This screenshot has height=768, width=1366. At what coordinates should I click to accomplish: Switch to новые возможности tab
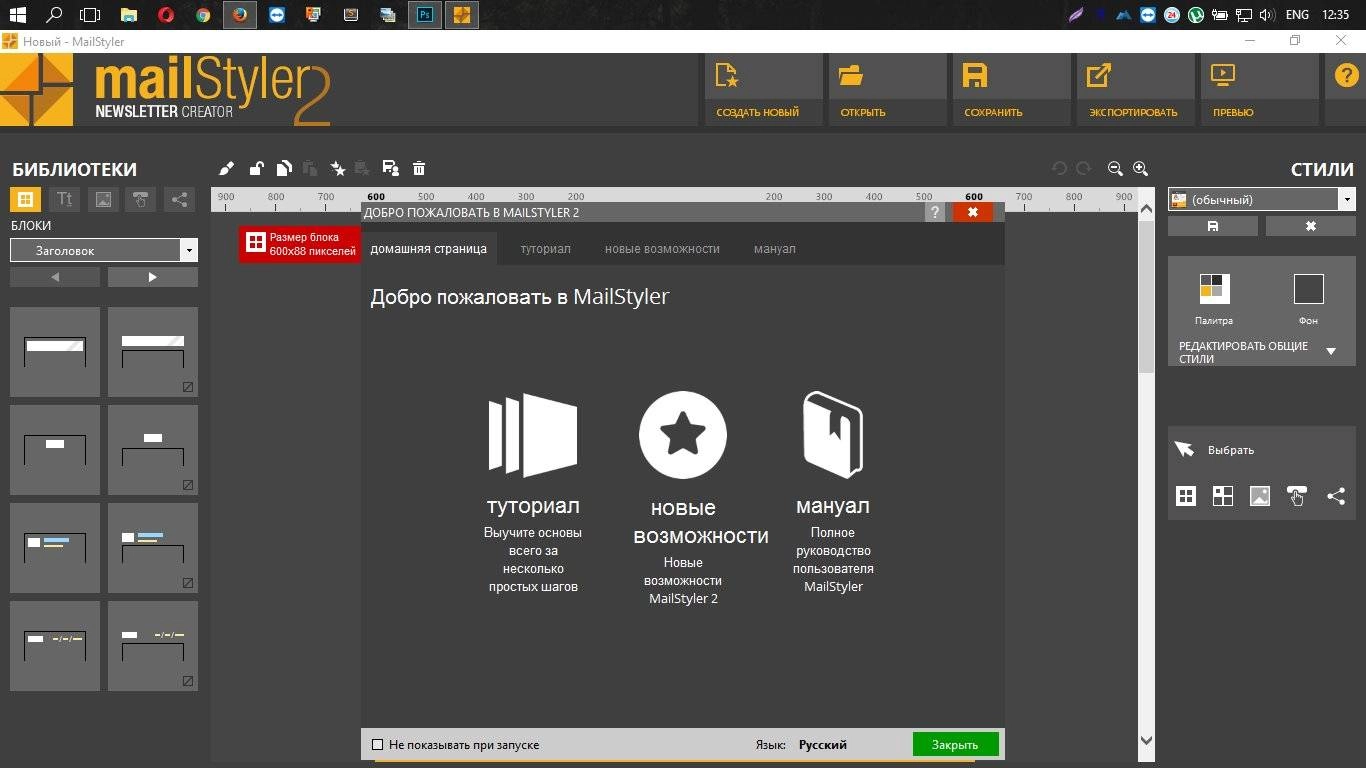tap(662, 248)
